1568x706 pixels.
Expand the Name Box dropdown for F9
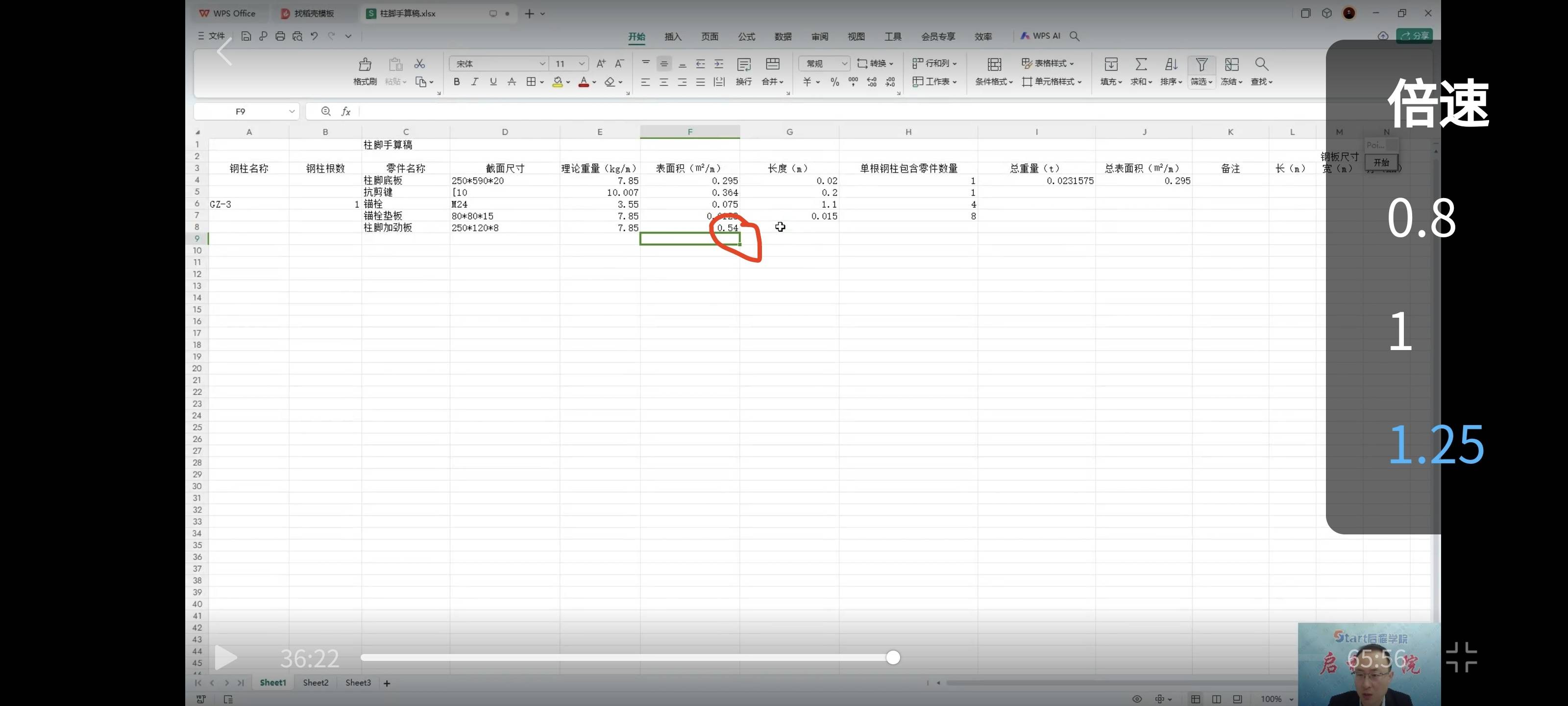[x=292, y=111]
